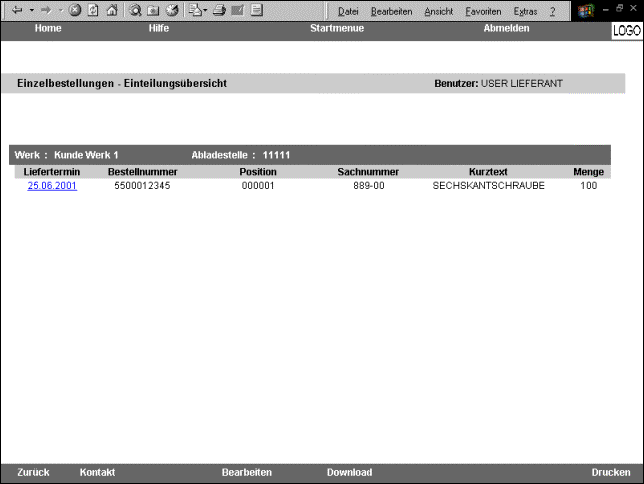
Task: Click order number 5500012345
Action: pos(142,186)
